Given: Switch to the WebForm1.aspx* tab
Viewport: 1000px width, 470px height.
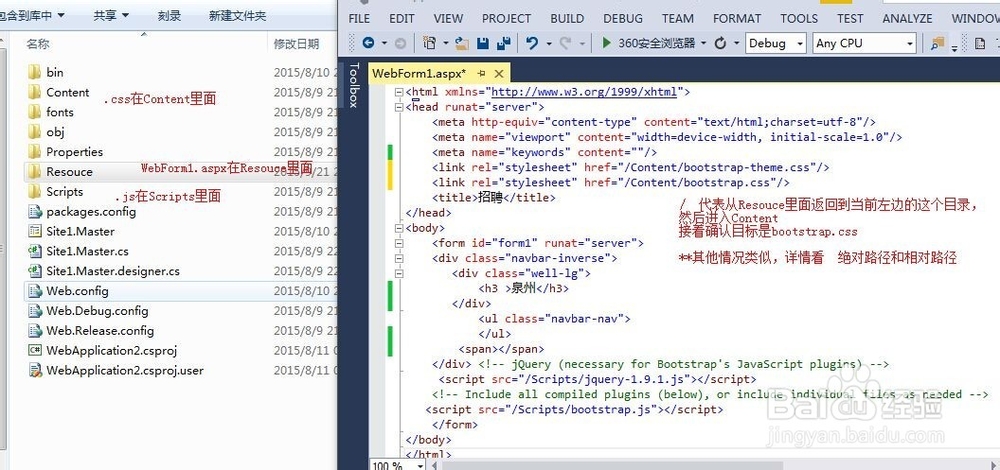Looking at the screenshot, I should coord(419,73).
